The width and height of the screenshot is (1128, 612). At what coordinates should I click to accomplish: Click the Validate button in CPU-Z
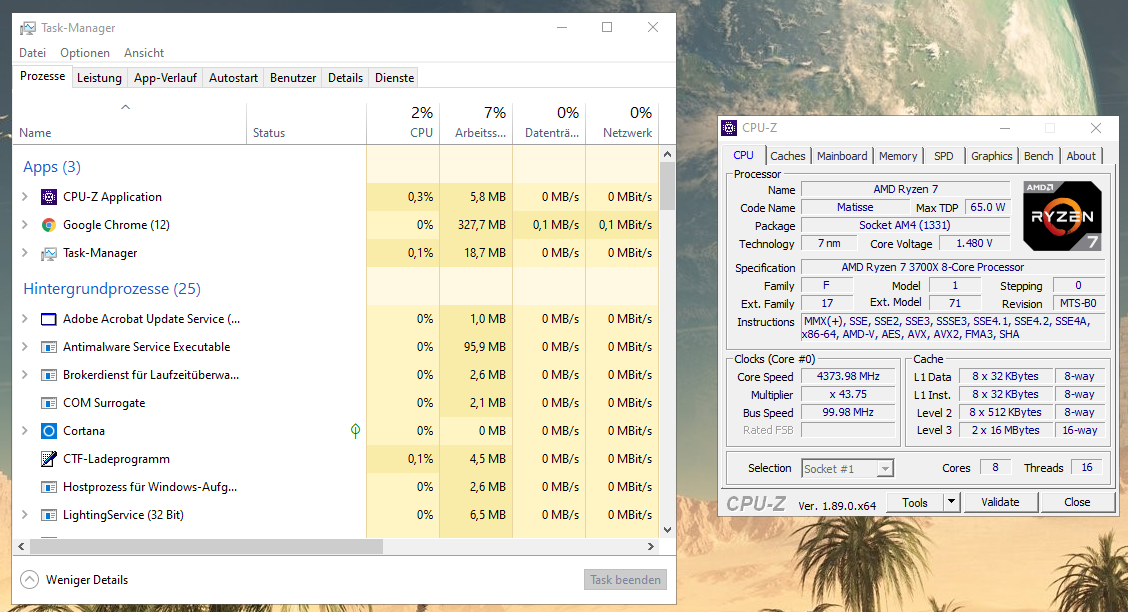(1000, 502)
